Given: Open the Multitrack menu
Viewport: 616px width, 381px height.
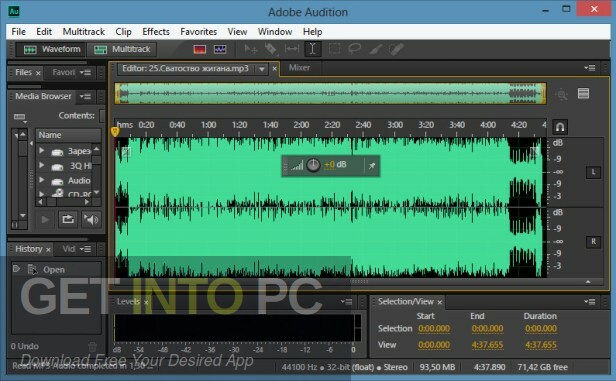Looking at the screenshot, I should click(x=84, y=32).
